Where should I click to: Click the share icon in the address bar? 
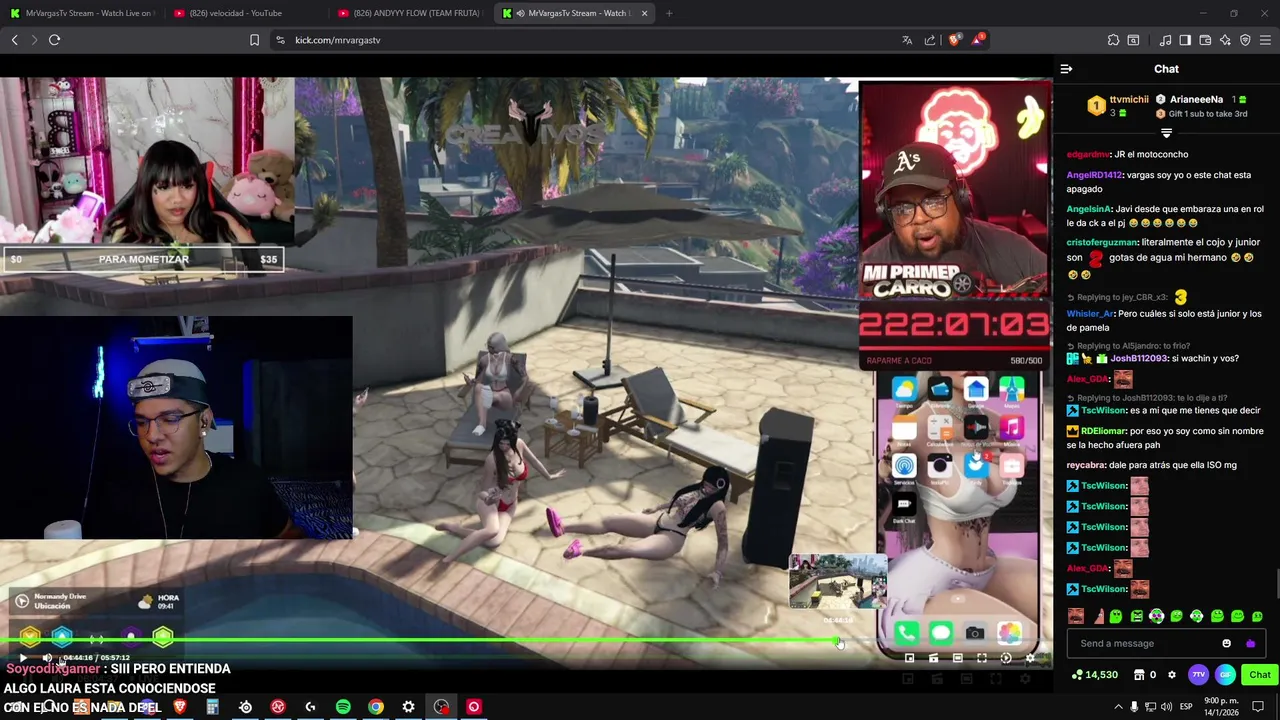(930, 40)
